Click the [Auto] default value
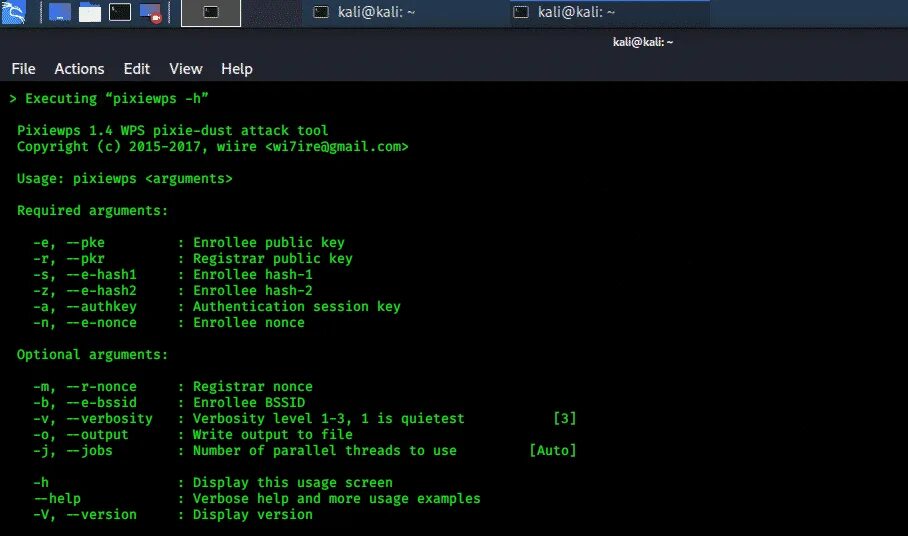Image resolution: width=908 pixels, height=536 pixels. (553, 451)
